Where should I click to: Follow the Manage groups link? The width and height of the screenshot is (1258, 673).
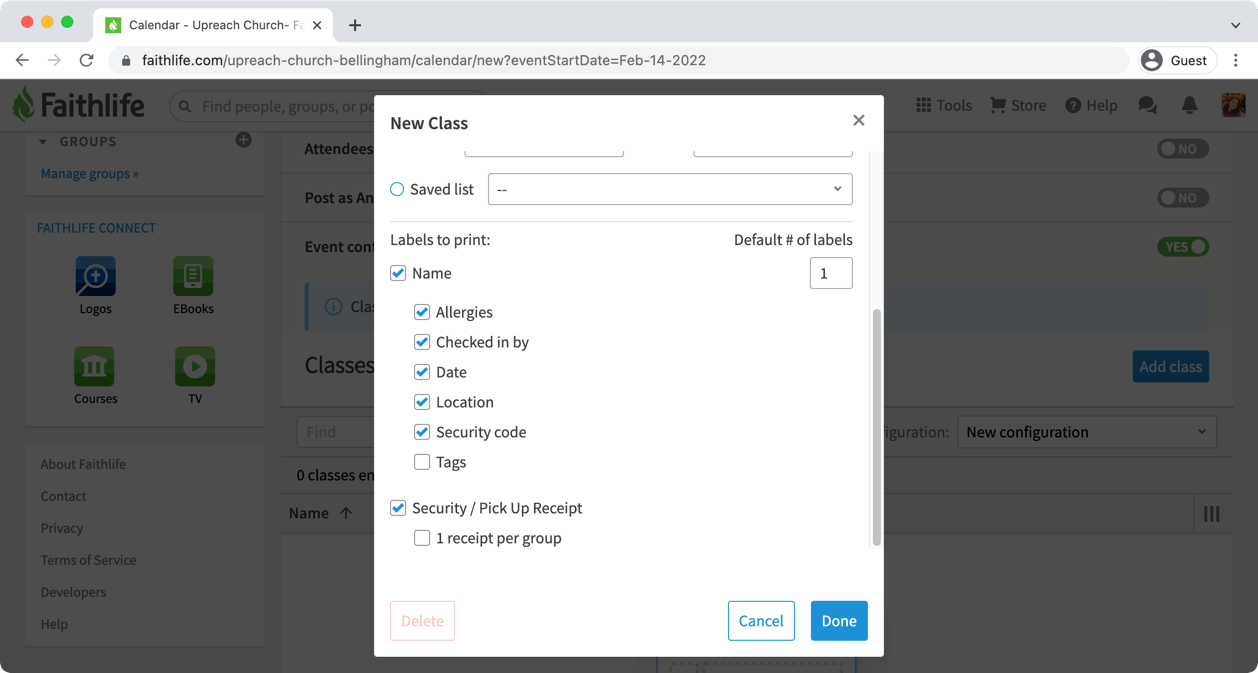pos(89,174)
